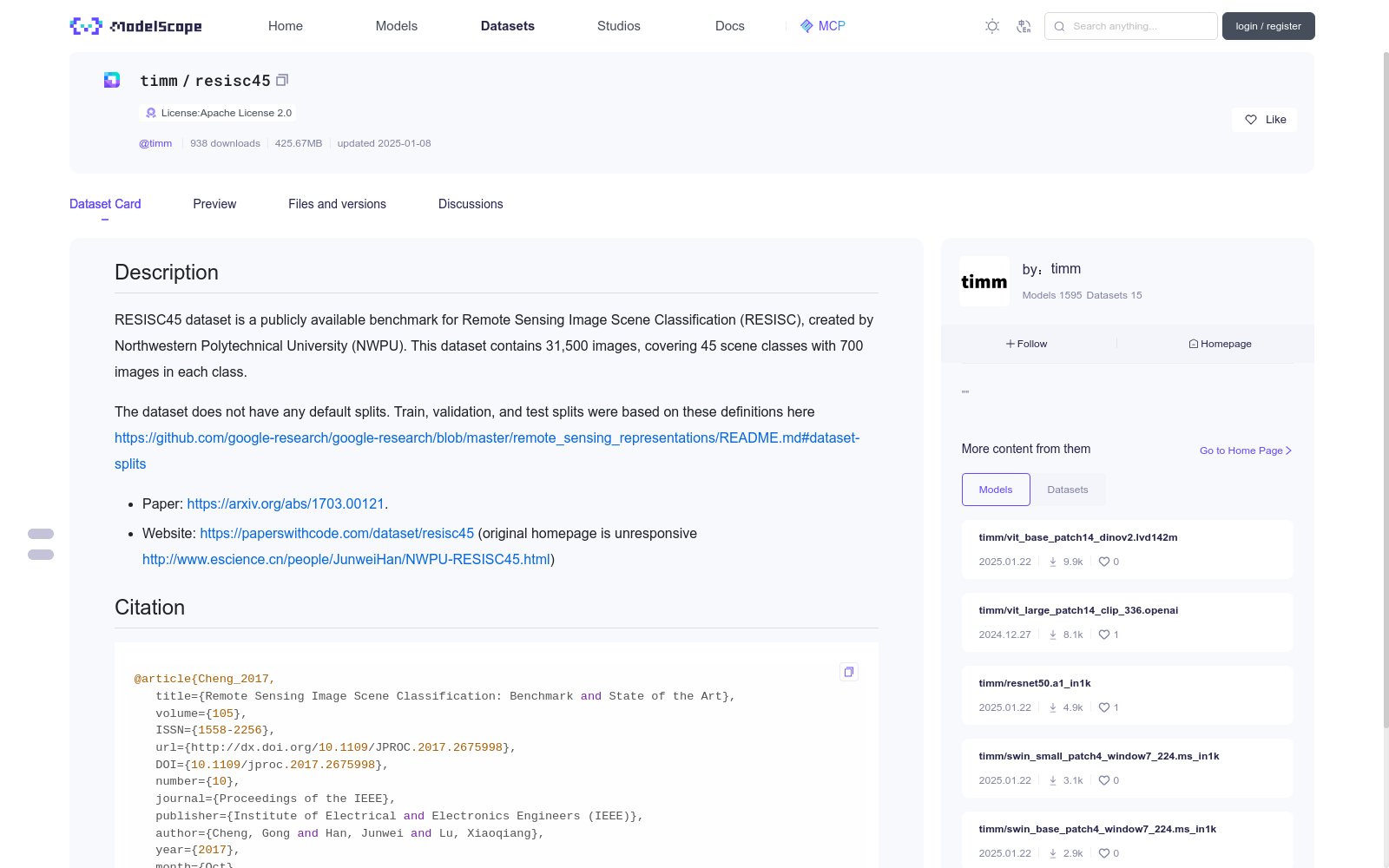Screen dimensions: 1389x868
Task: Click the download icon on vit_large_patch14_clip card
Action: pyautogui.click(x=1053, y=635)
